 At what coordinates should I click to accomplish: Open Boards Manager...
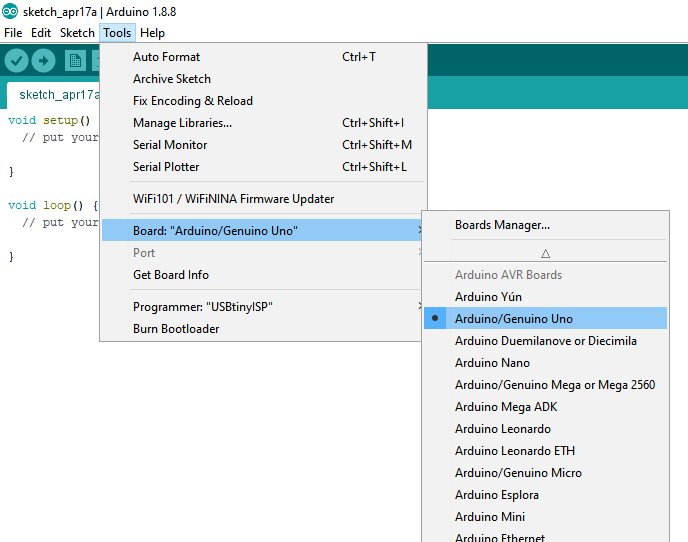[545, 225]
